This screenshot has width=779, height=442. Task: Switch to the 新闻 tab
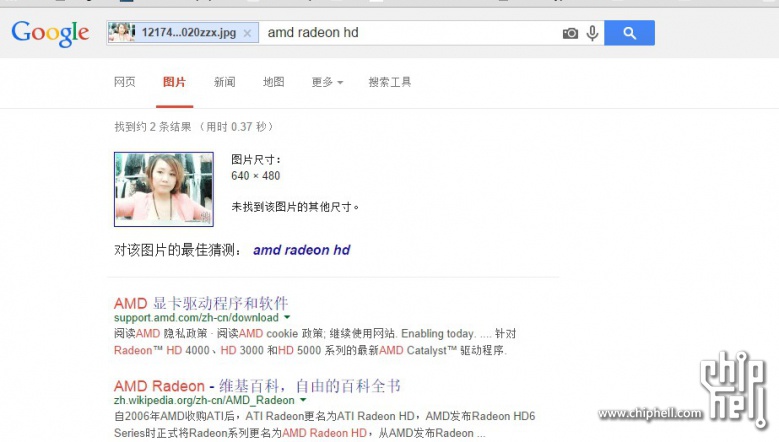tap(225, 82)
